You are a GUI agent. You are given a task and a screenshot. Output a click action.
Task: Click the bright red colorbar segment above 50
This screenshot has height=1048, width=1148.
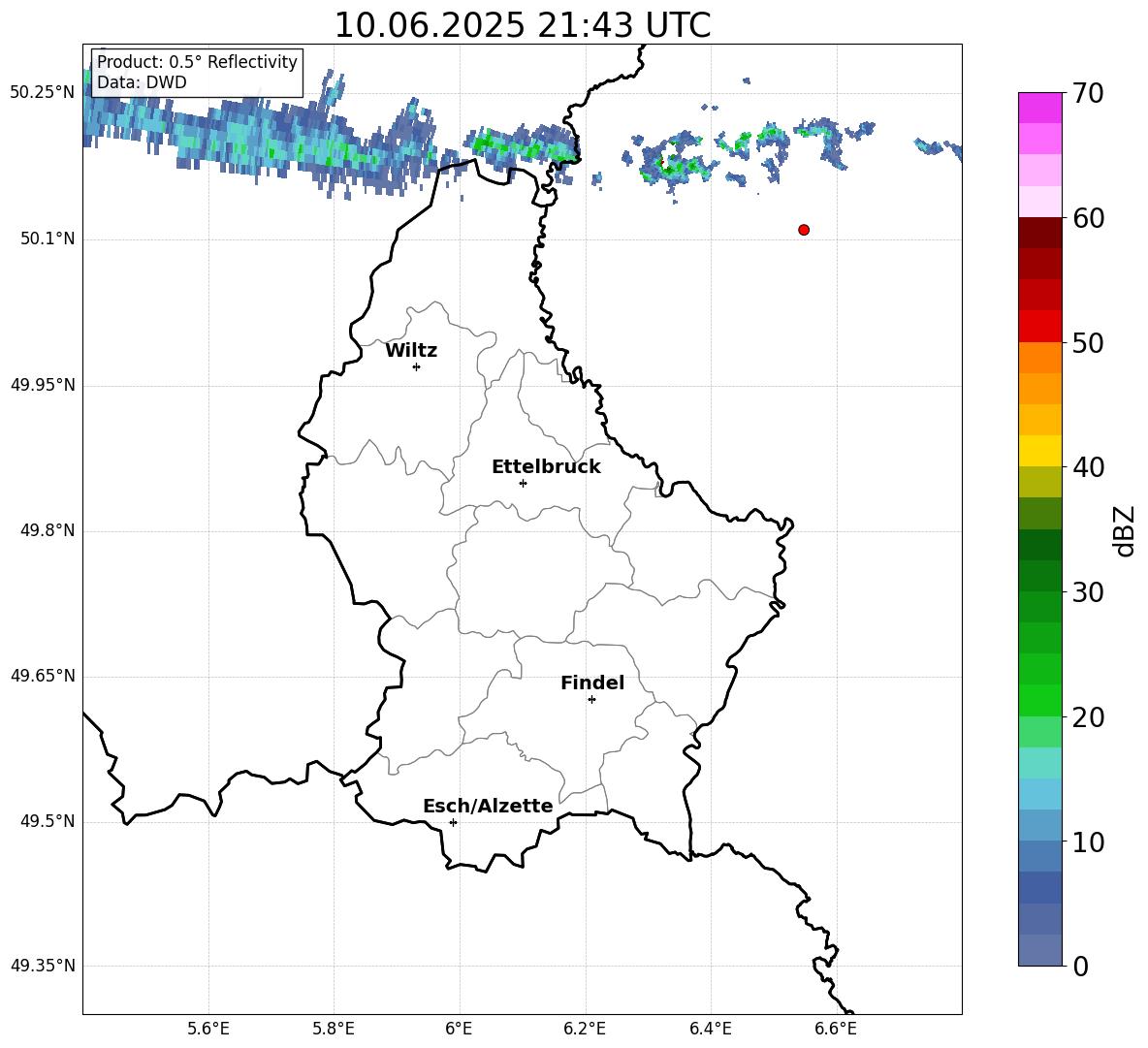[1039, 327]
